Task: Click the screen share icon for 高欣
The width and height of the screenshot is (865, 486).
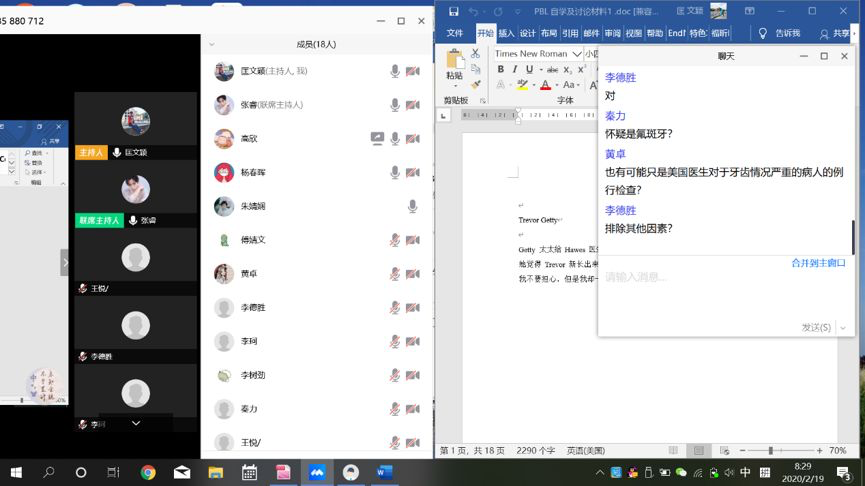Action: 377,138
